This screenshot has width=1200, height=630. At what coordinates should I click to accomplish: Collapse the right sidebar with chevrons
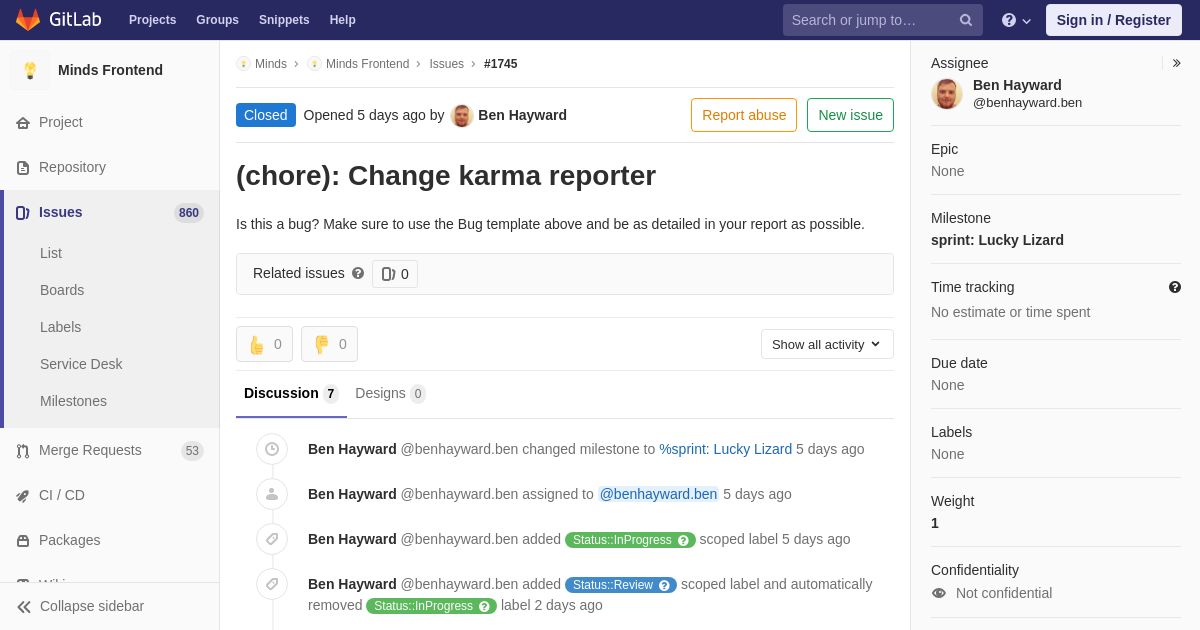point(1176,63)
